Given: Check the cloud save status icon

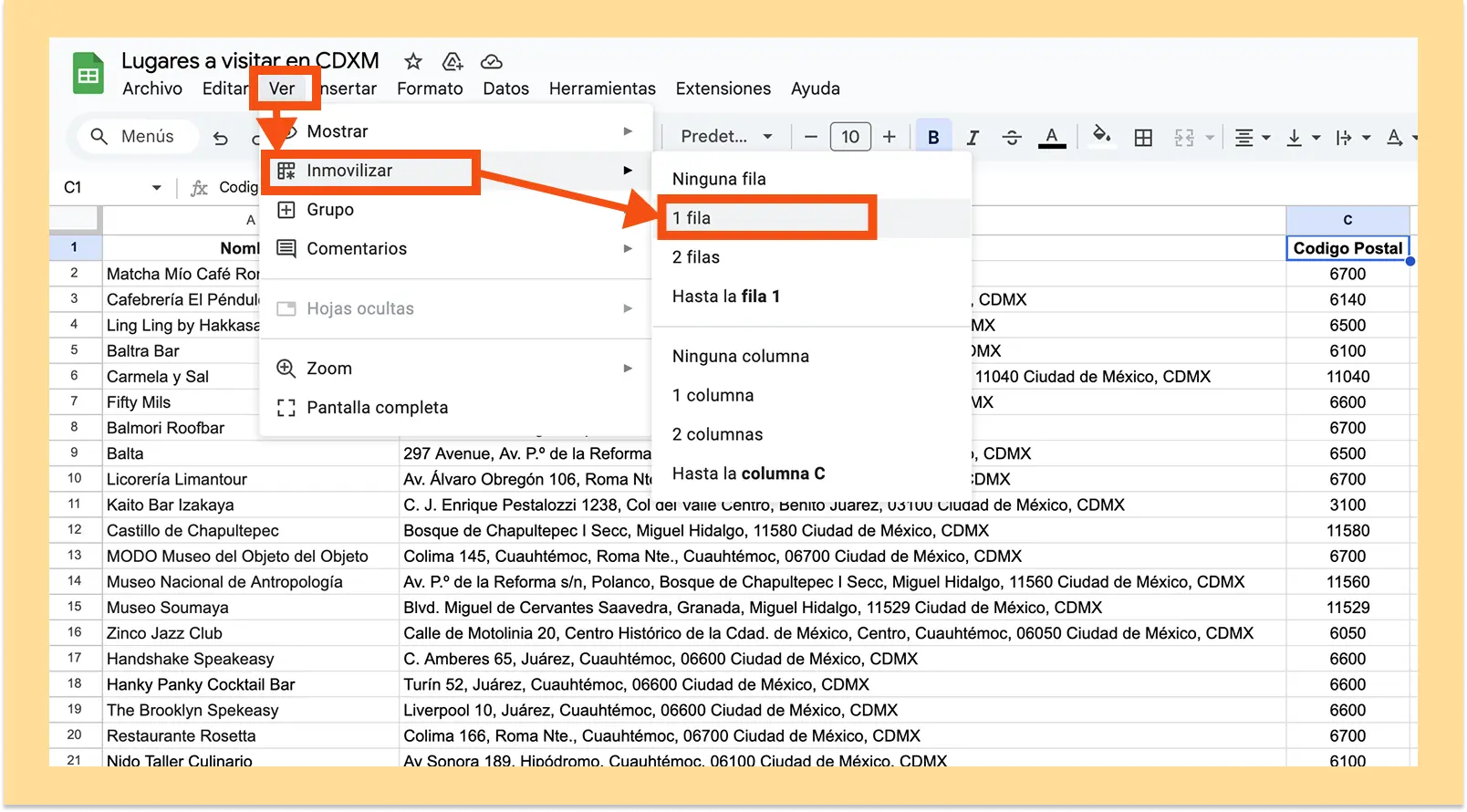Looking at the screenshot, I should click(492, 61).
